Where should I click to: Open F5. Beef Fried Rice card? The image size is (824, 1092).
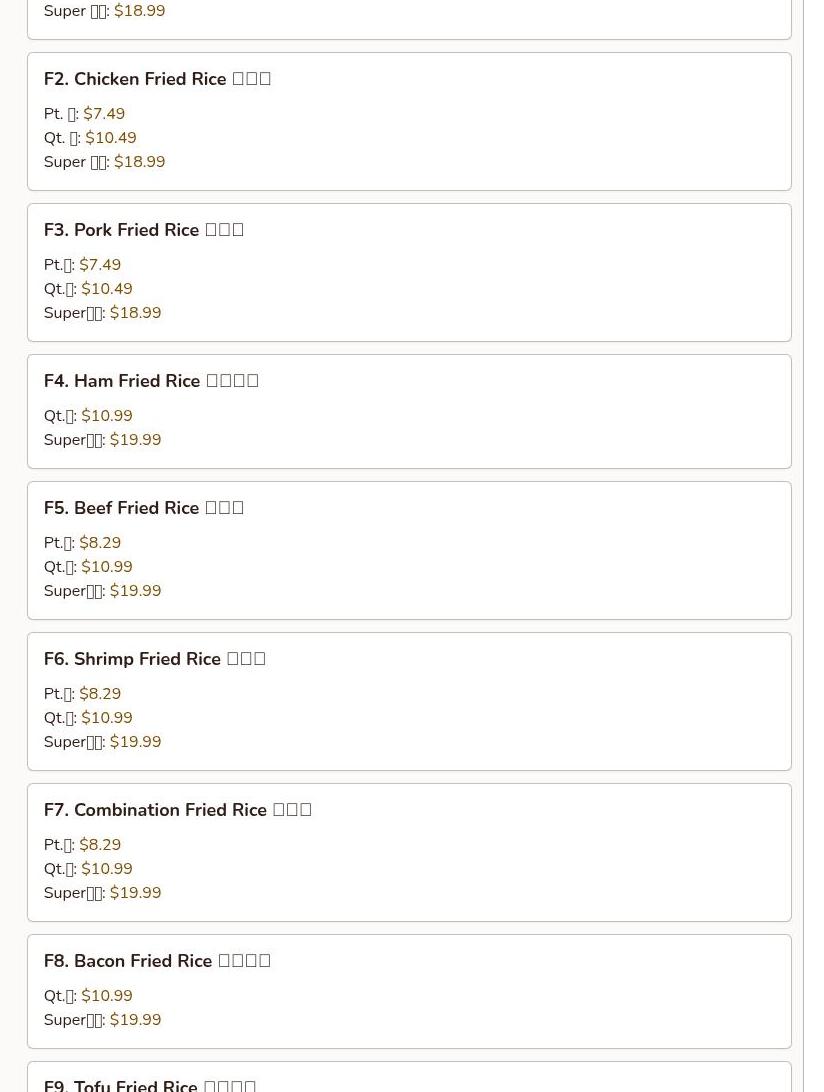click(409, 550)
